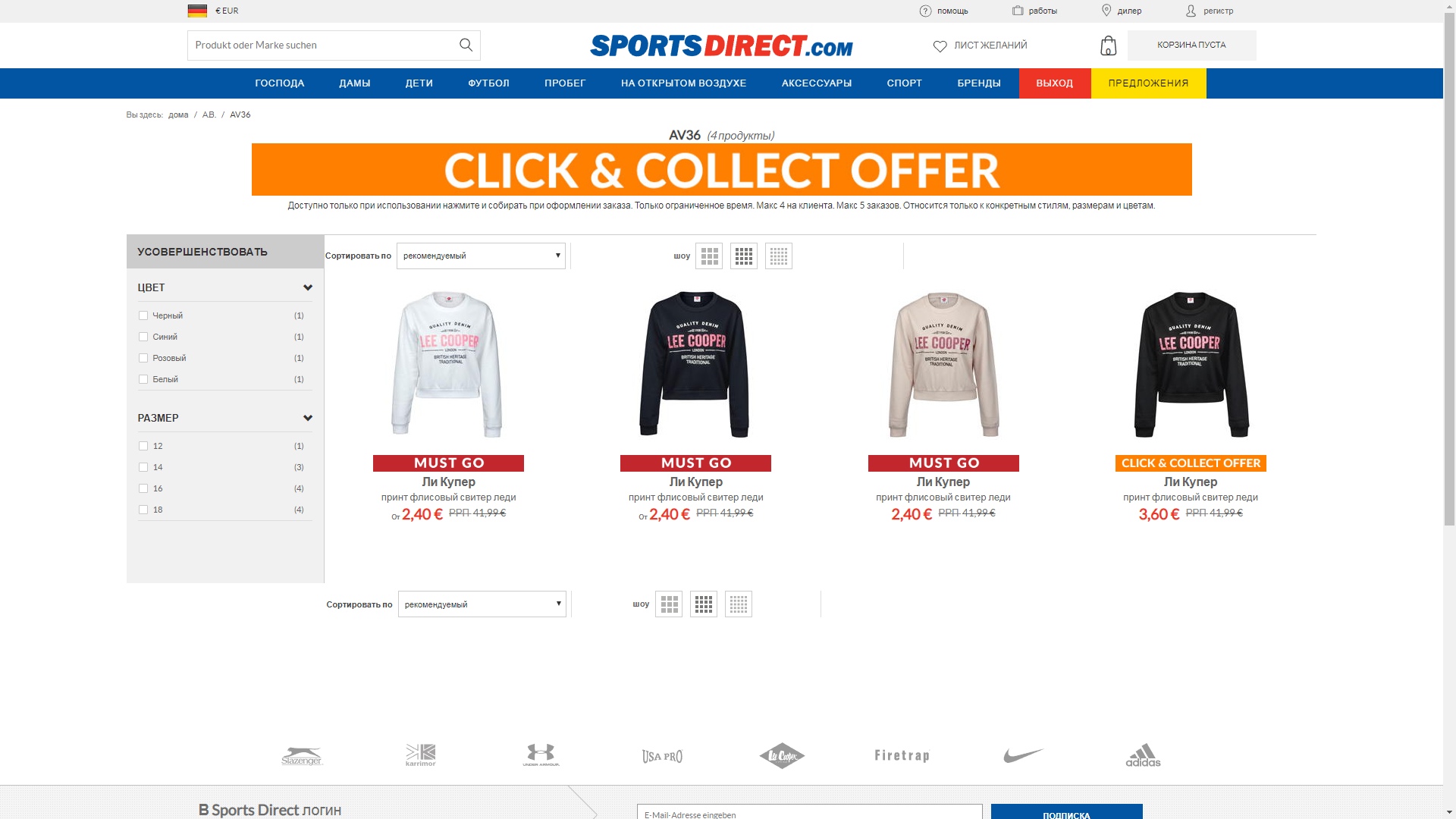The height and width of the screenshot is (819, 1456).
Task: Open the pink Lee Cooper sweater image
Action: click(943, 365)
